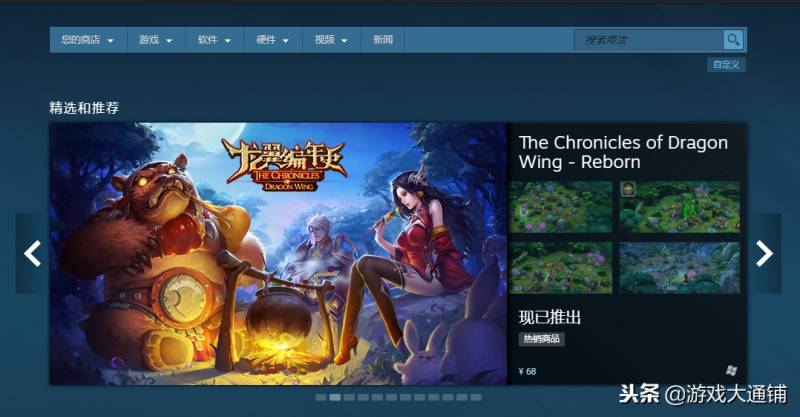Go to previous featured game arrow

[32, 253]
